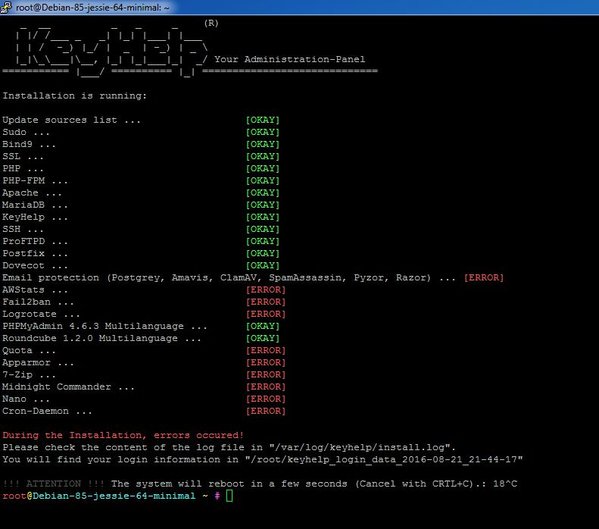Click the OKAY status beside Roundcube 1.2.0
Screen dimensions: 599x529
263,338
